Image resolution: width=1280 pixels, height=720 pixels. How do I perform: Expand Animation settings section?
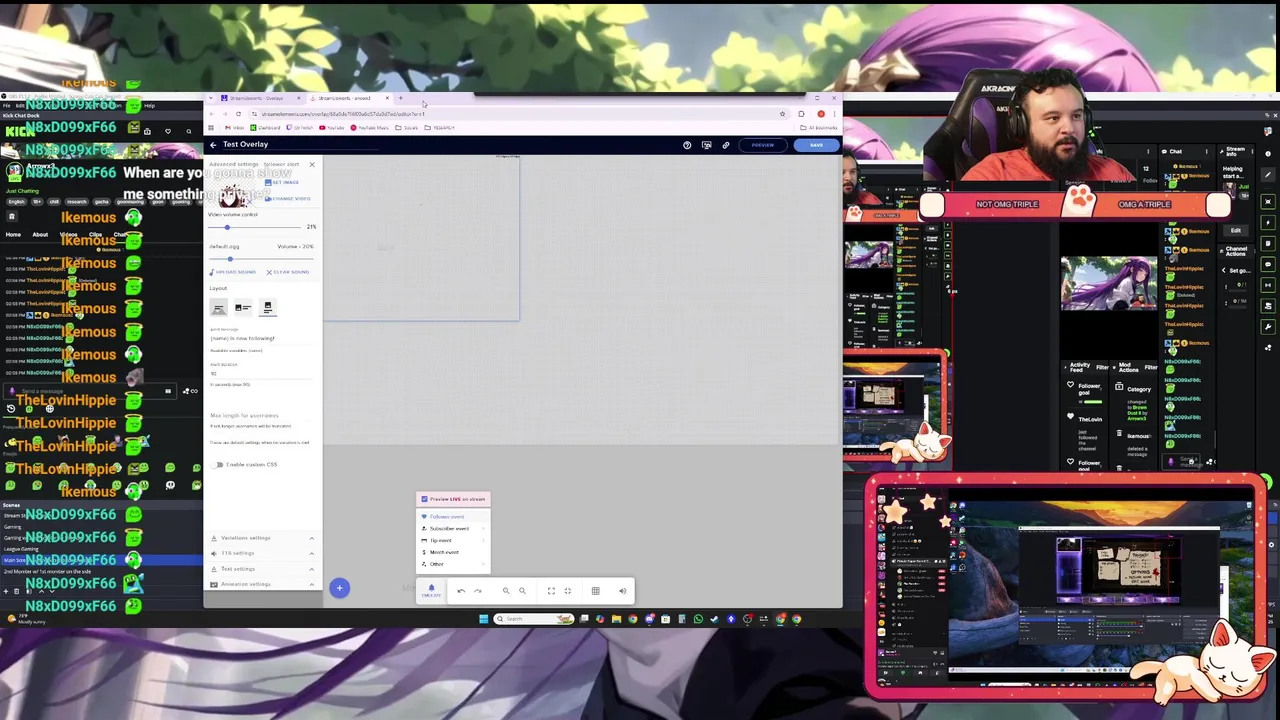262,584
